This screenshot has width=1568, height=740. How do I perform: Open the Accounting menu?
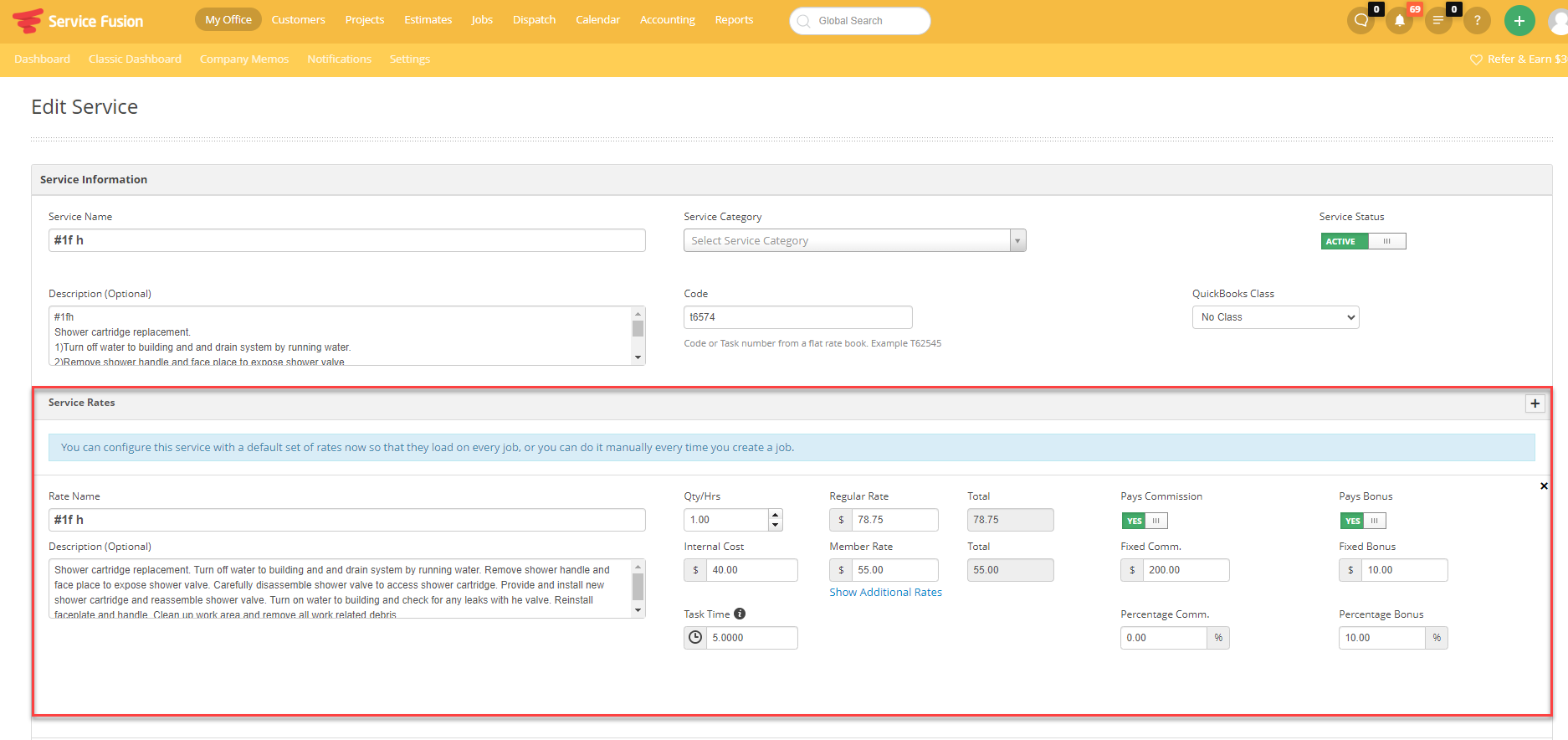667,20
